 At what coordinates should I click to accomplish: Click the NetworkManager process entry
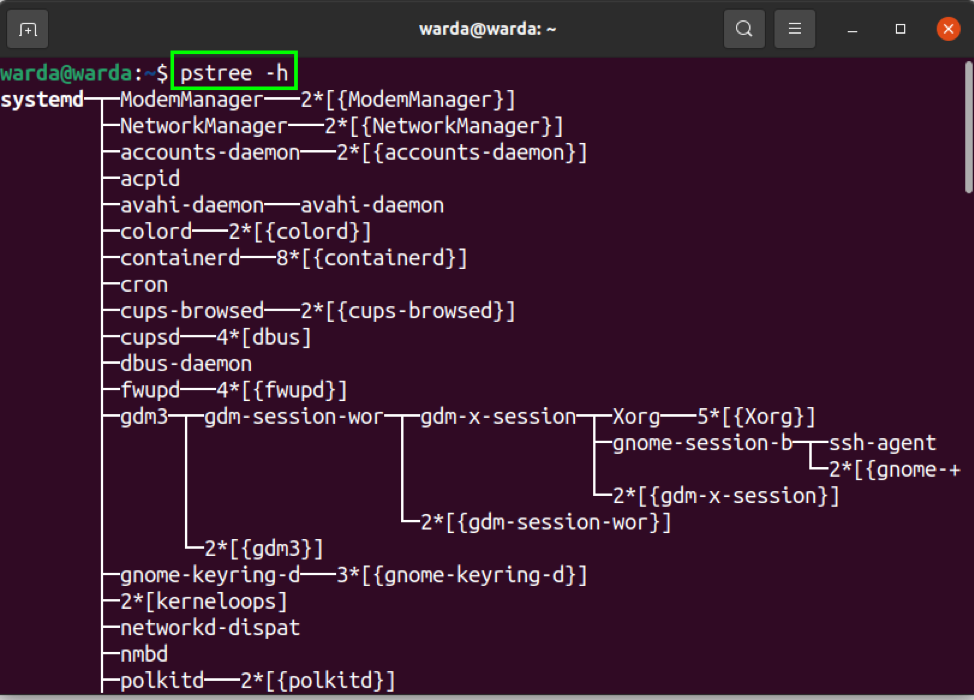[204, 126]
